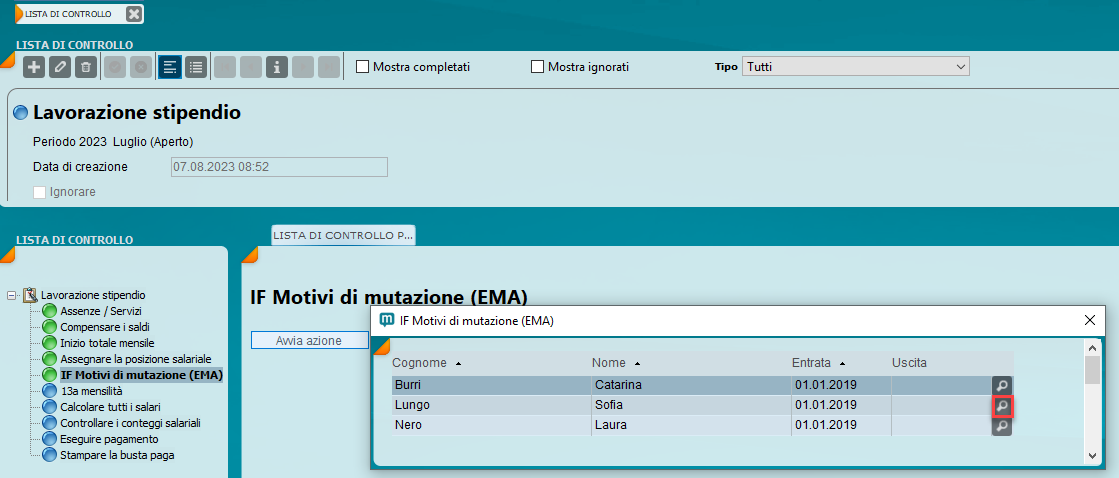Image resolution: width=1119 pixels, height=478 pixels.
Task: Enable the Mostra ignorati checkbox
Action: point(538,67)
